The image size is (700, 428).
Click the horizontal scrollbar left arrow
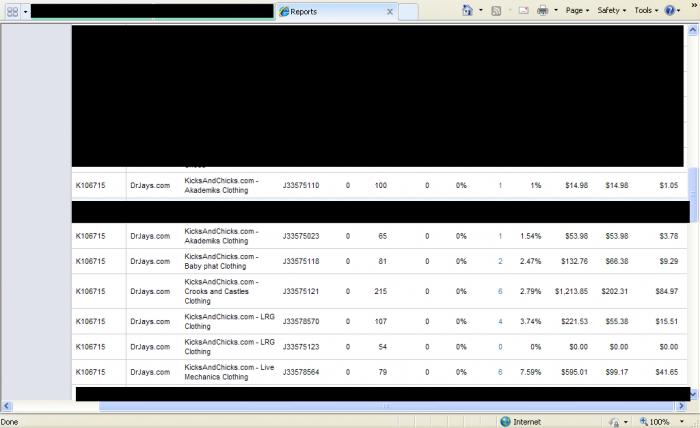(6, 406)
